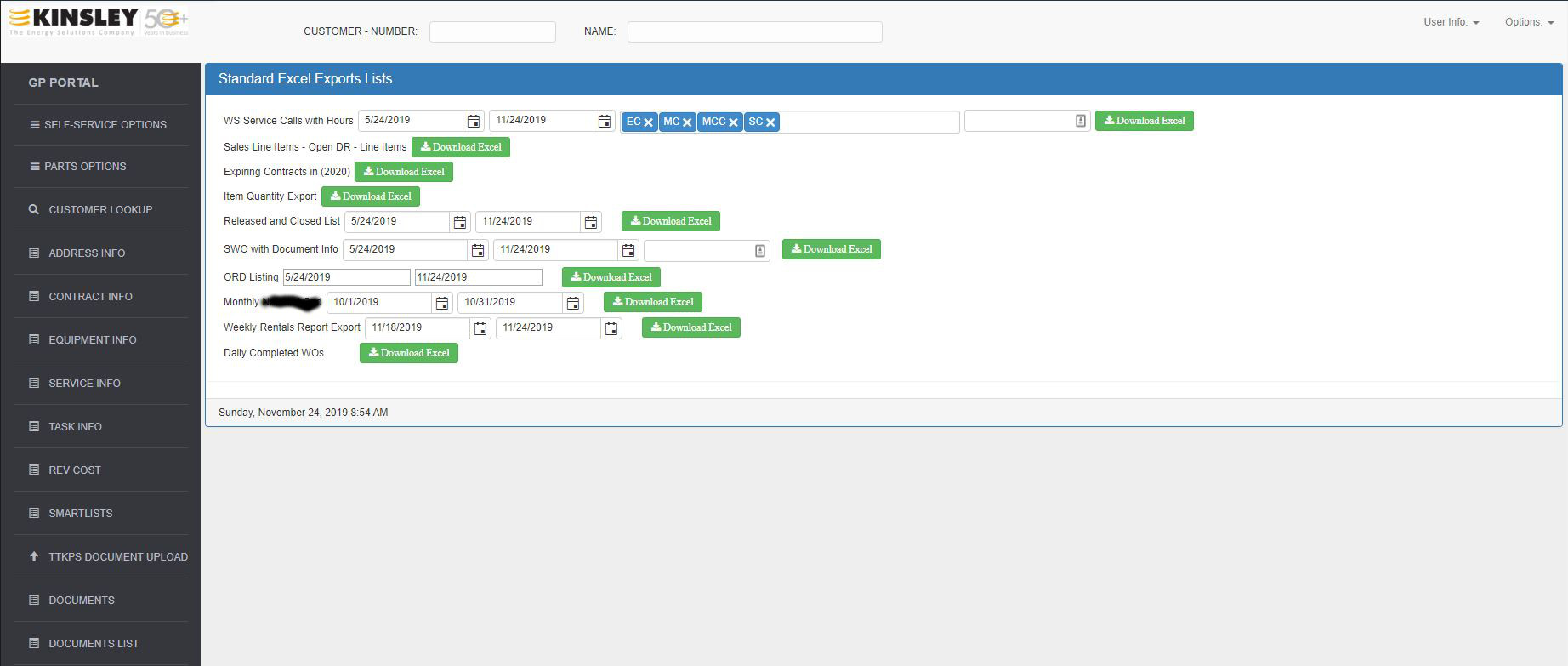Open calendar for Weekly Rentals end date
Screen dimensions: 1568x666
point(611,328)
